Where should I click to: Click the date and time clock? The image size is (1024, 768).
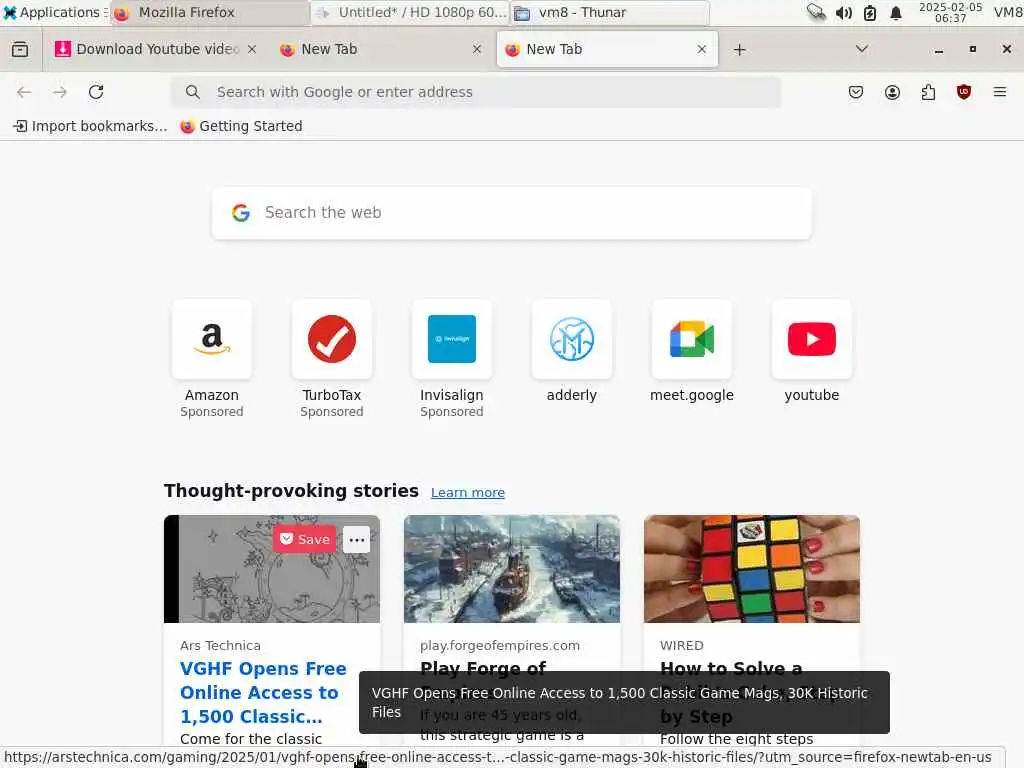[950, 12]
